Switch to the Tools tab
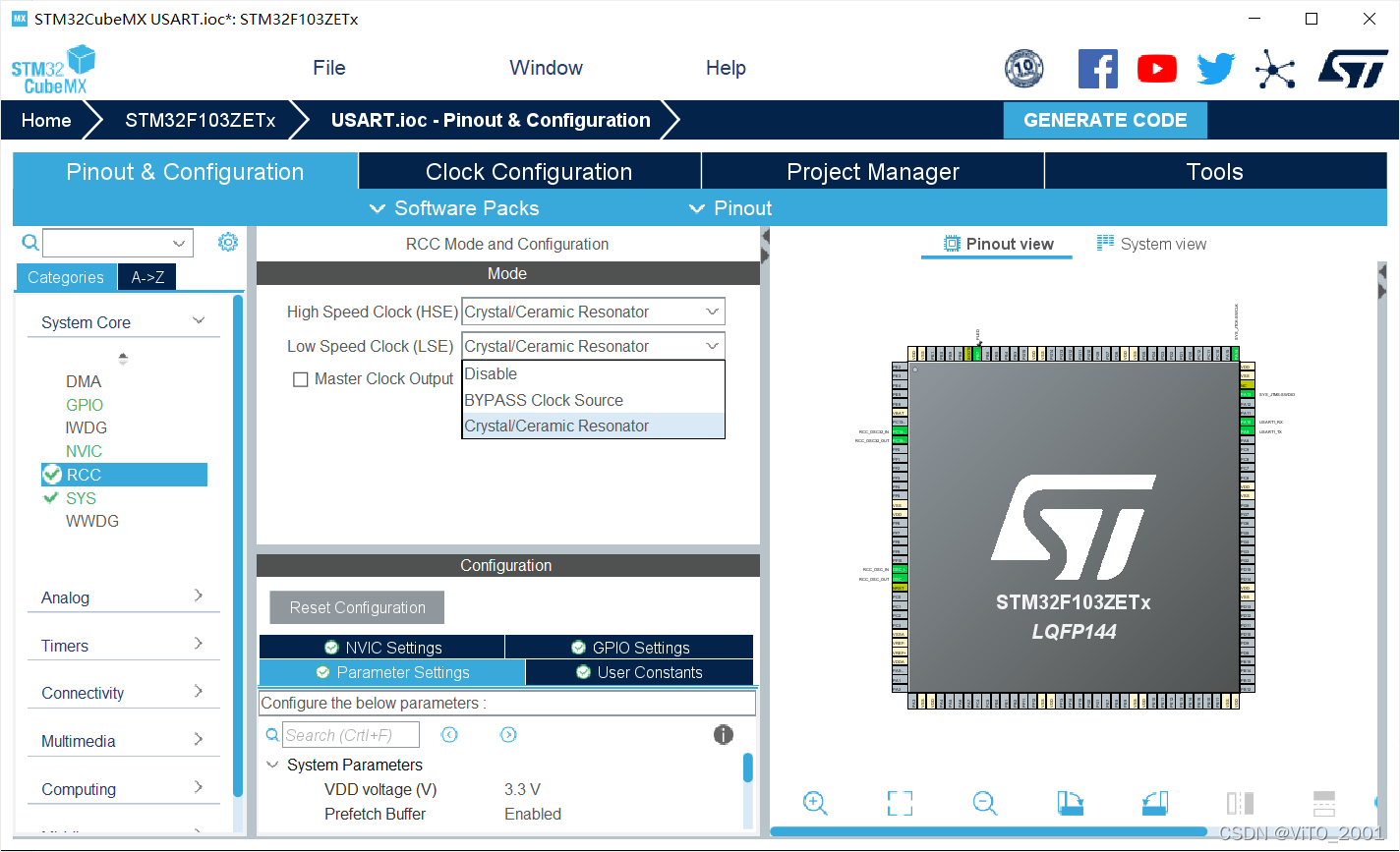 coord(1215,172)
